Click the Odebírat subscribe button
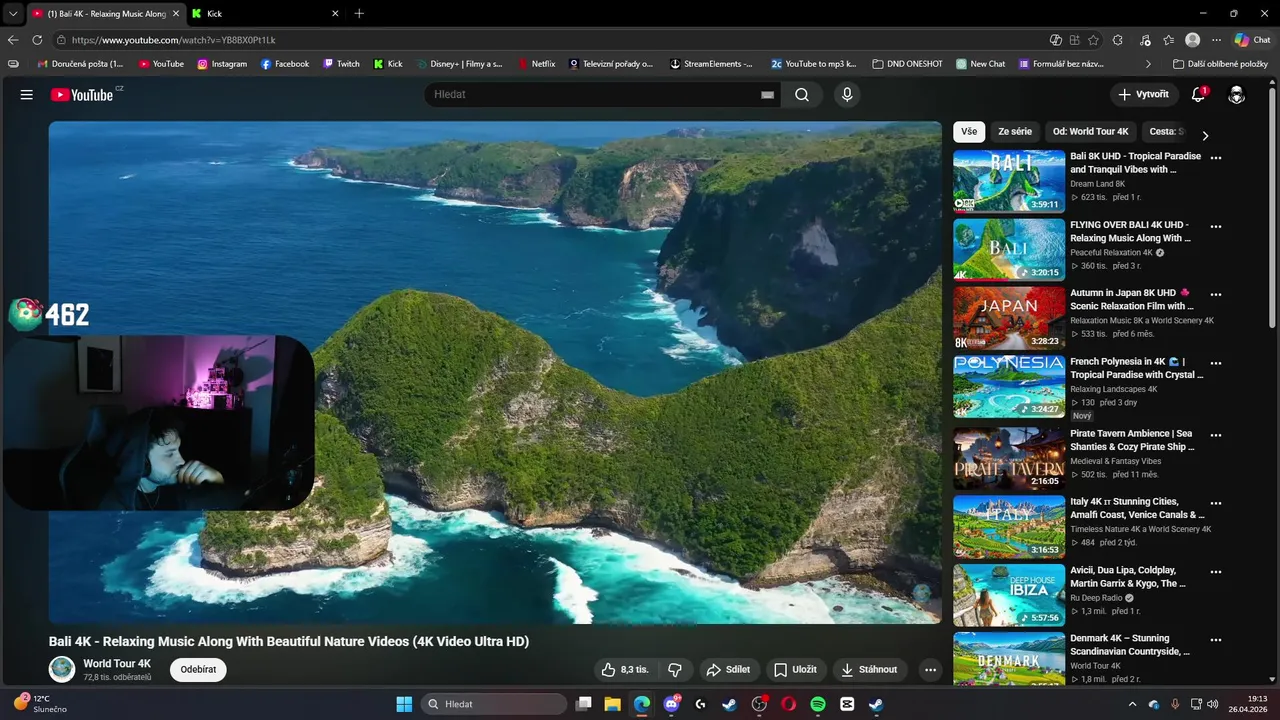Viewport: 1280px width, 720px height. [x=198, y=669]
